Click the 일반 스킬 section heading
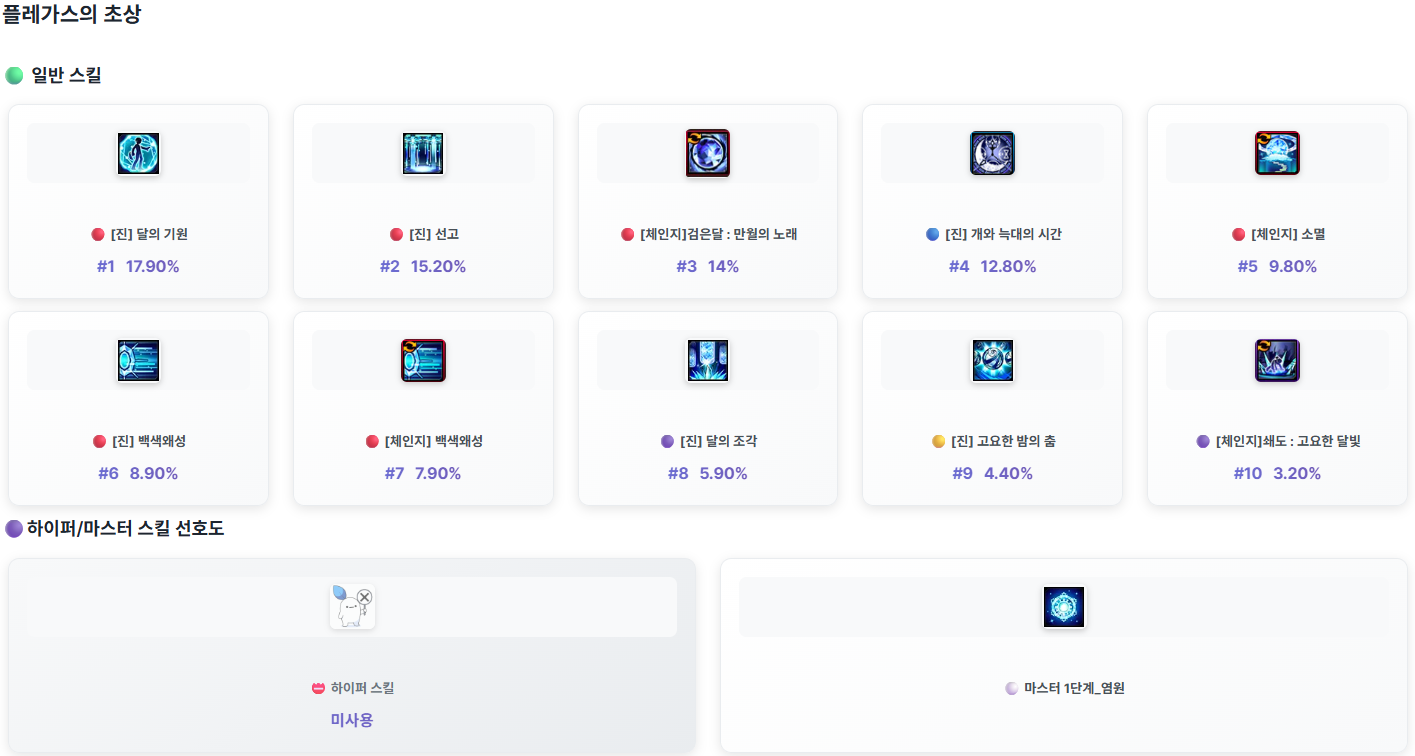This screenshot has width=1415, height=756. click(x=66, y=75)
